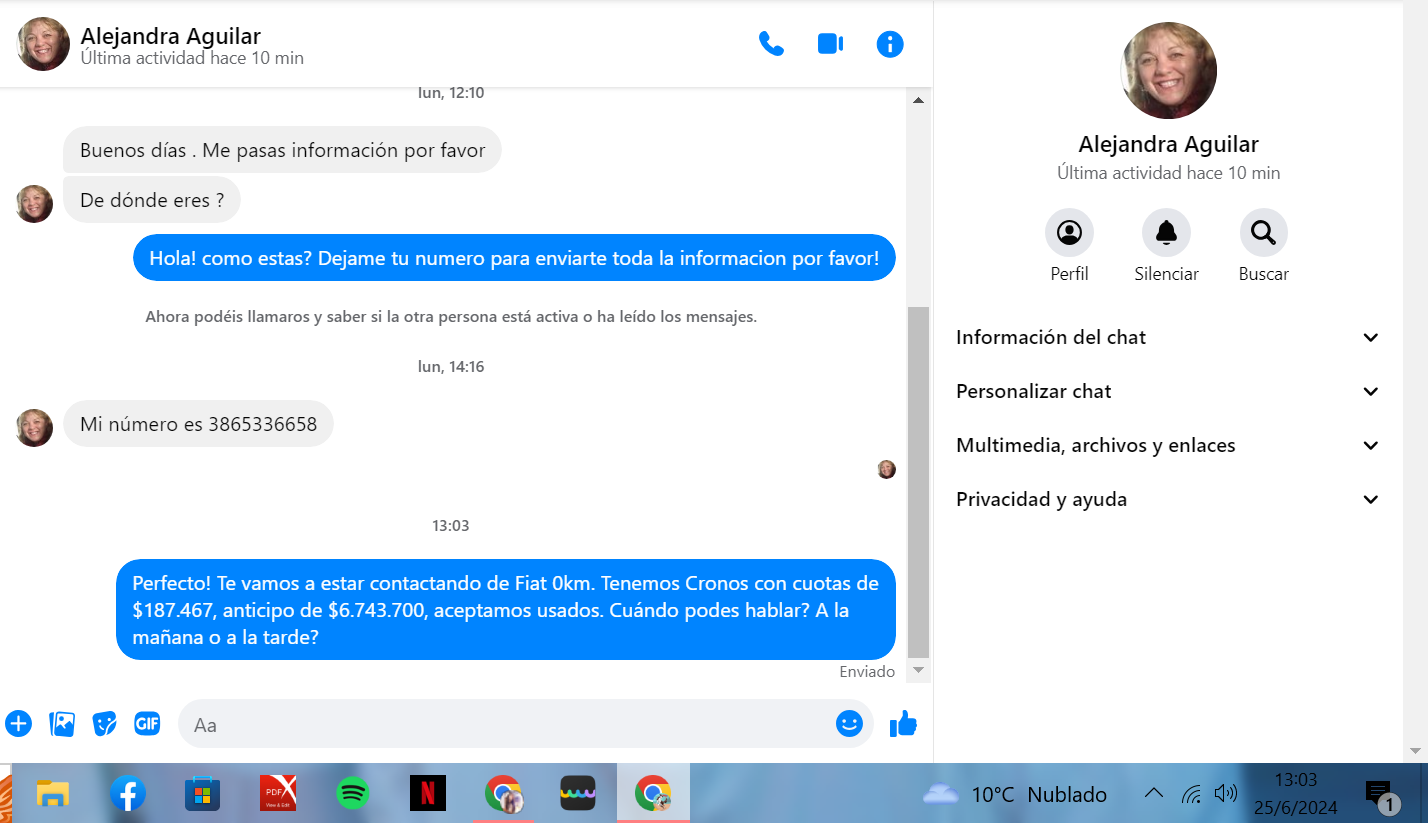Open Perfil of Alejandra Aguilar
This screenshot has width=1428, height=823.
pos(1069,233)
